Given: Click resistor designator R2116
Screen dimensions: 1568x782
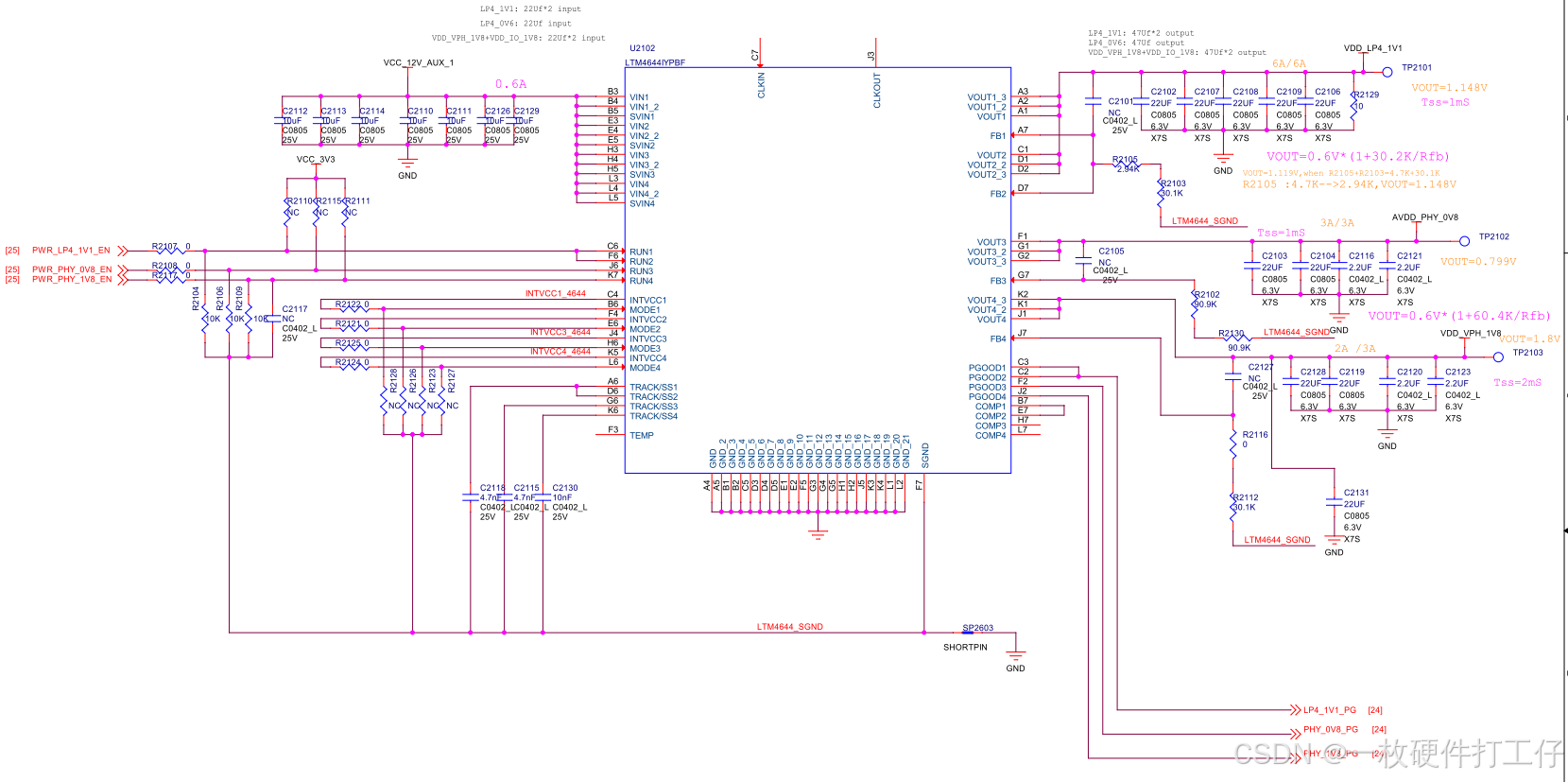Looking at the screenshot, I should click(x=1255, y=435).
